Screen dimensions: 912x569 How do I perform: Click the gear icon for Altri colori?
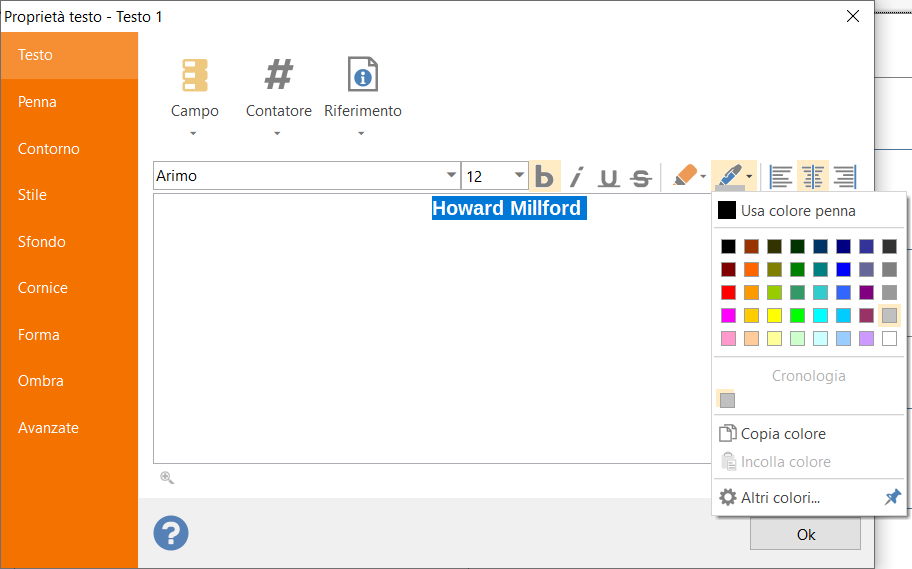tap(728, 497)
